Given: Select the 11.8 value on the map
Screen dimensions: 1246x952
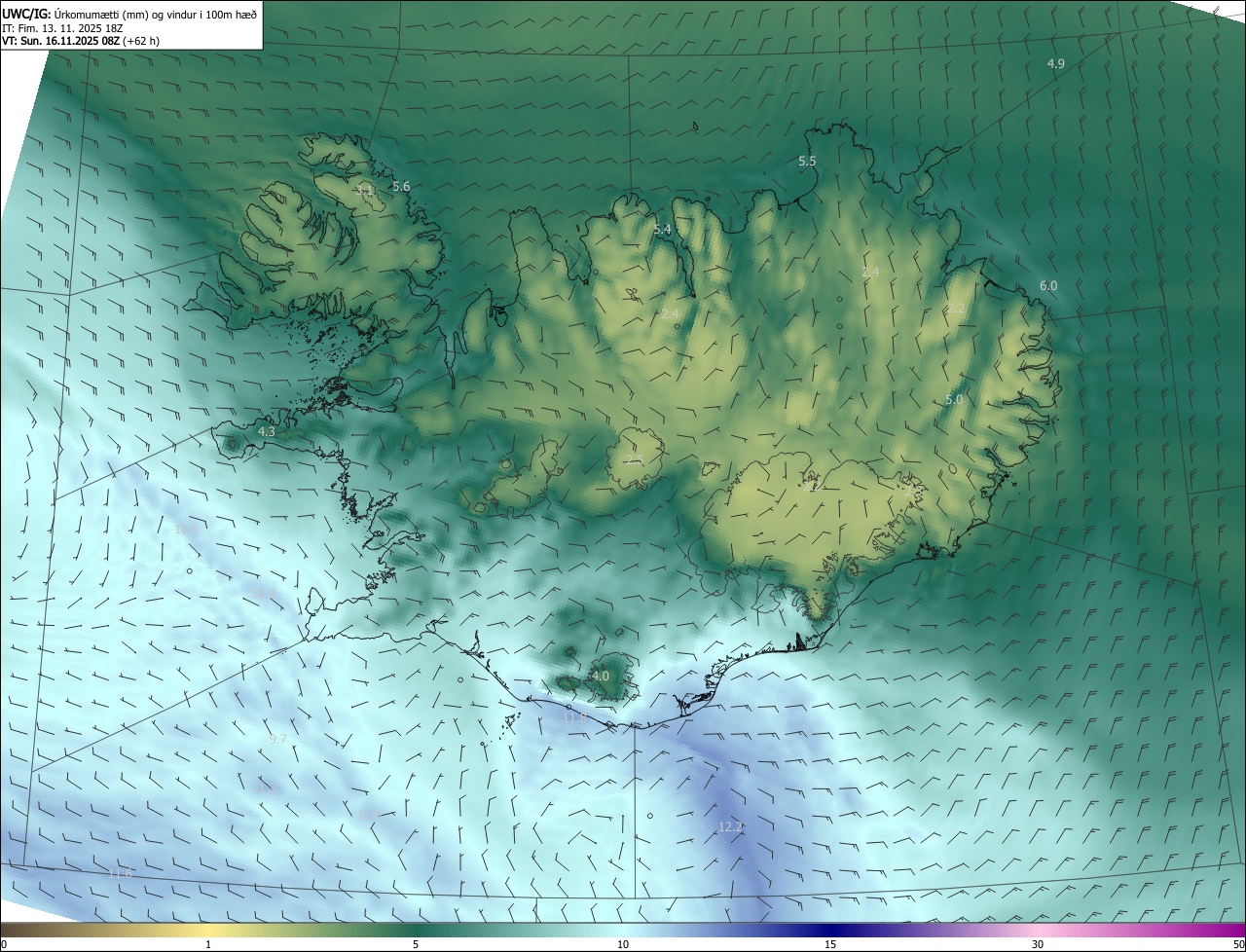Looking at the screenshot, I should (x=575, y=717).
